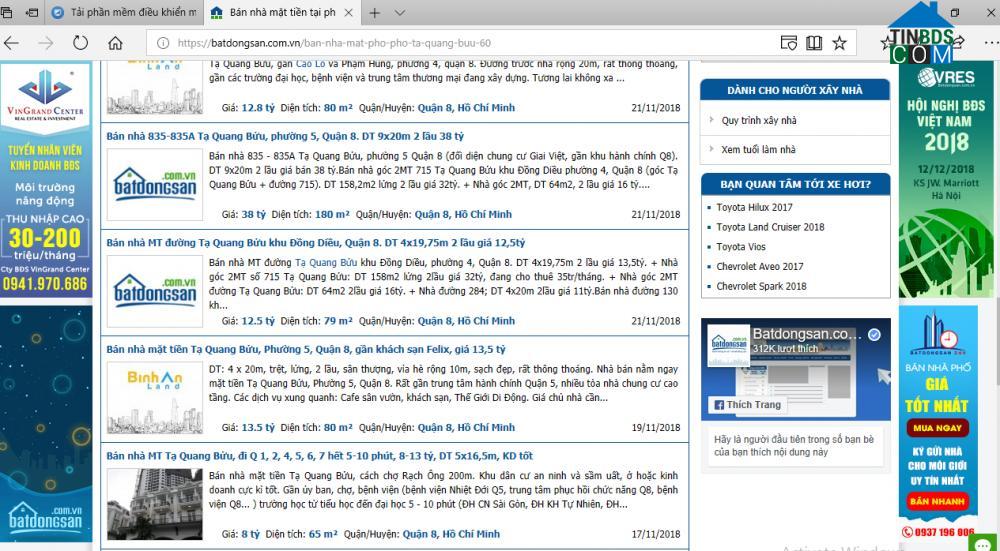Open a new tab with plus icon
The image size is (1000, 551).
click(x=374, y=13)
